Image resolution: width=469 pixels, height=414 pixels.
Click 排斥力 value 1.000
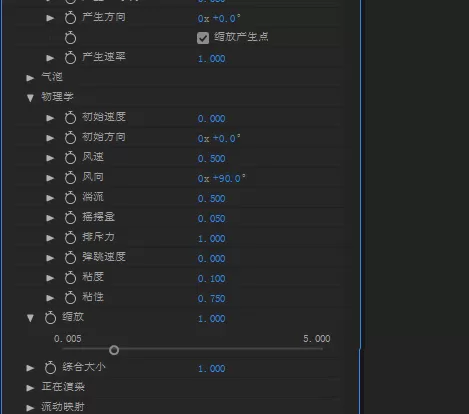click(x=212, y=239)
